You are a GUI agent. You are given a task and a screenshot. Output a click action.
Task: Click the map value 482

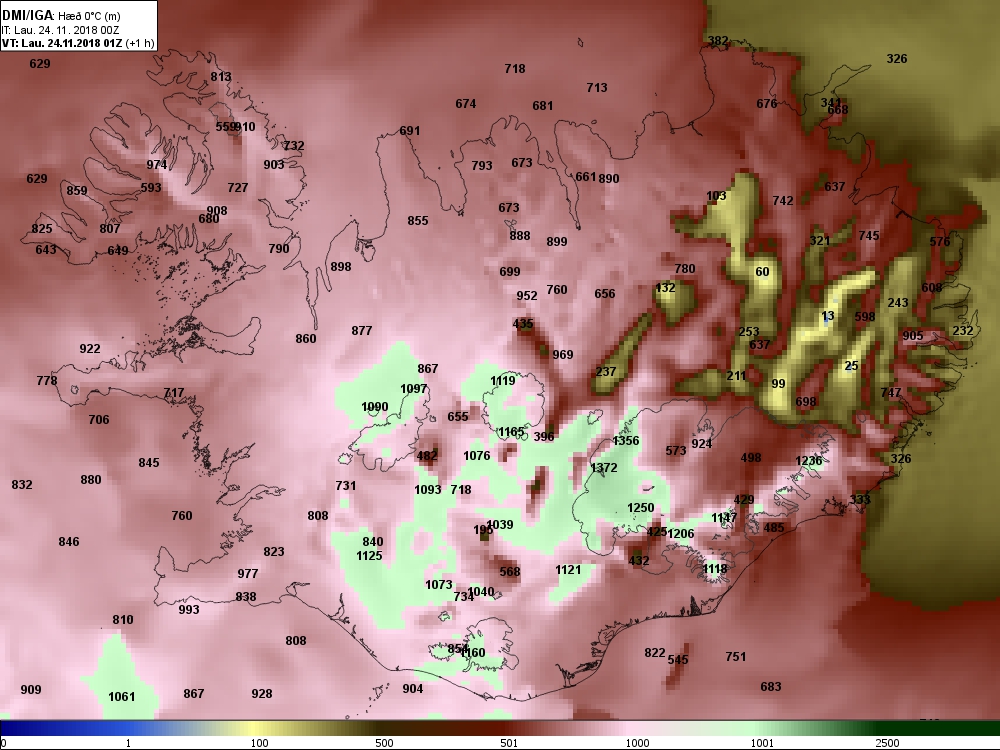pos(427,455)
